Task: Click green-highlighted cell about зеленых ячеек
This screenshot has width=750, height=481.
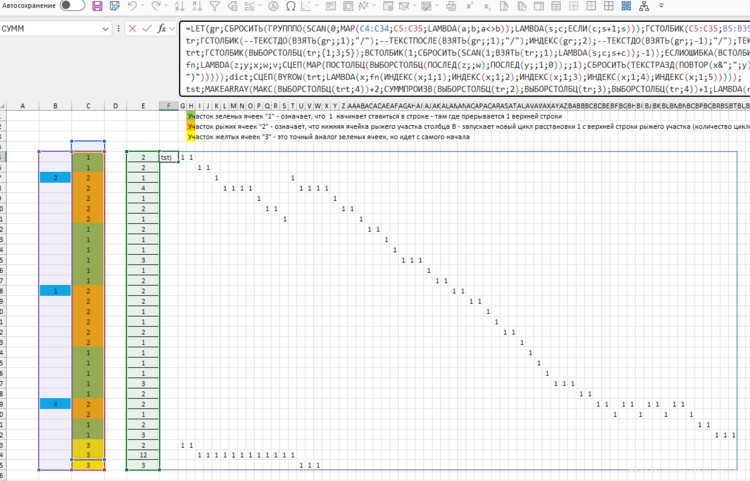Action: click(191, 116)
